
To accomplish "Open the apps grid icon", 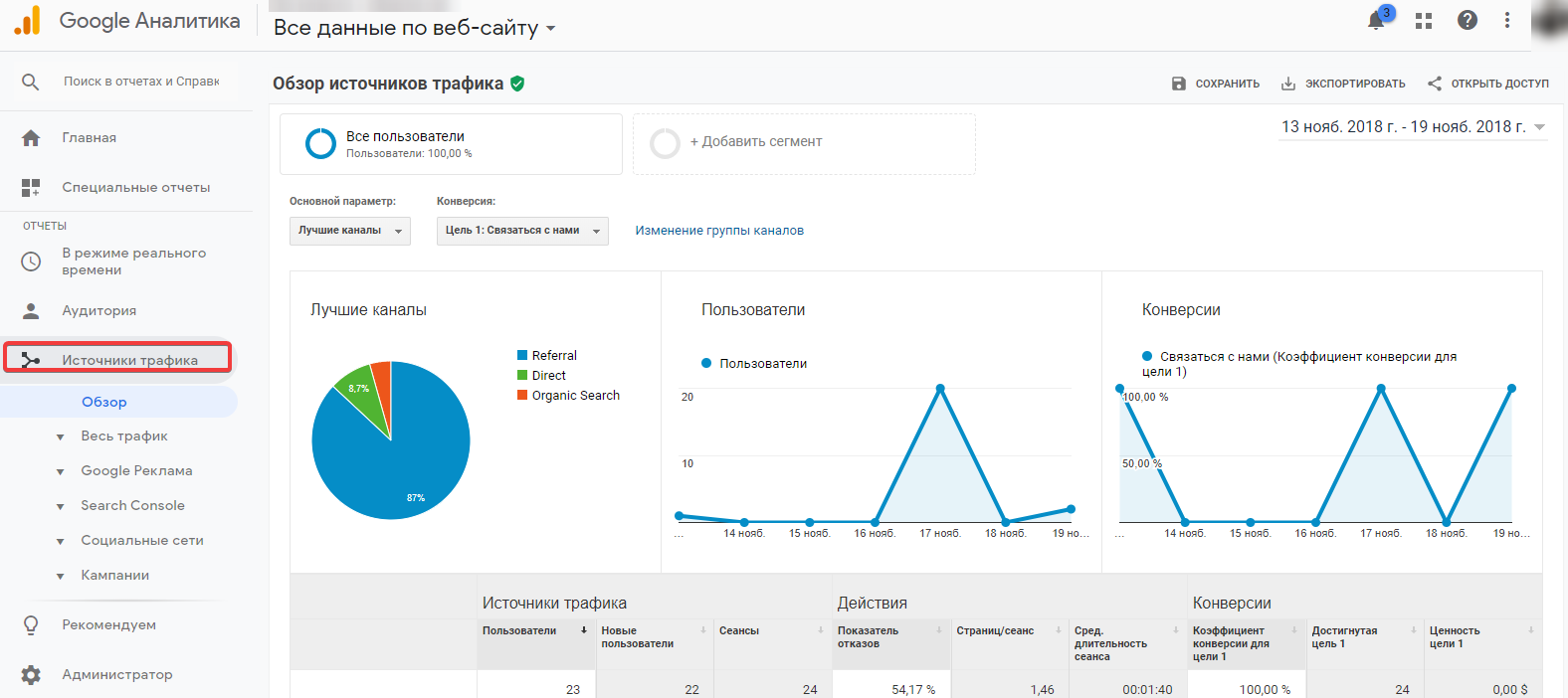I will point(1424,20).
